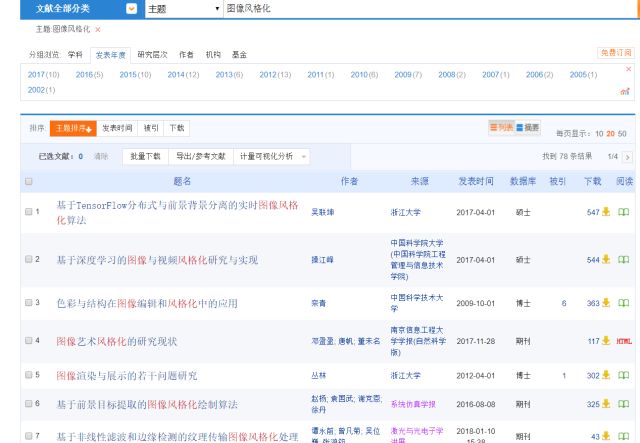Image resolution: width=640 pixels, height=443 pixels.
Task: Switch grouping to 学科 tab
Action: [75, 55]
